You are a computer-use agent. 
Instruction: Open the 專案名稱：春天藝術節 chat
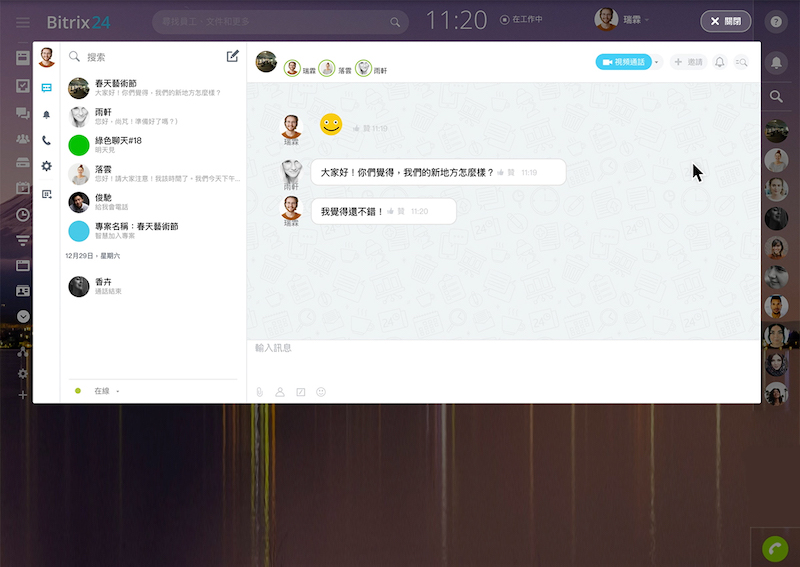[153, 231]
